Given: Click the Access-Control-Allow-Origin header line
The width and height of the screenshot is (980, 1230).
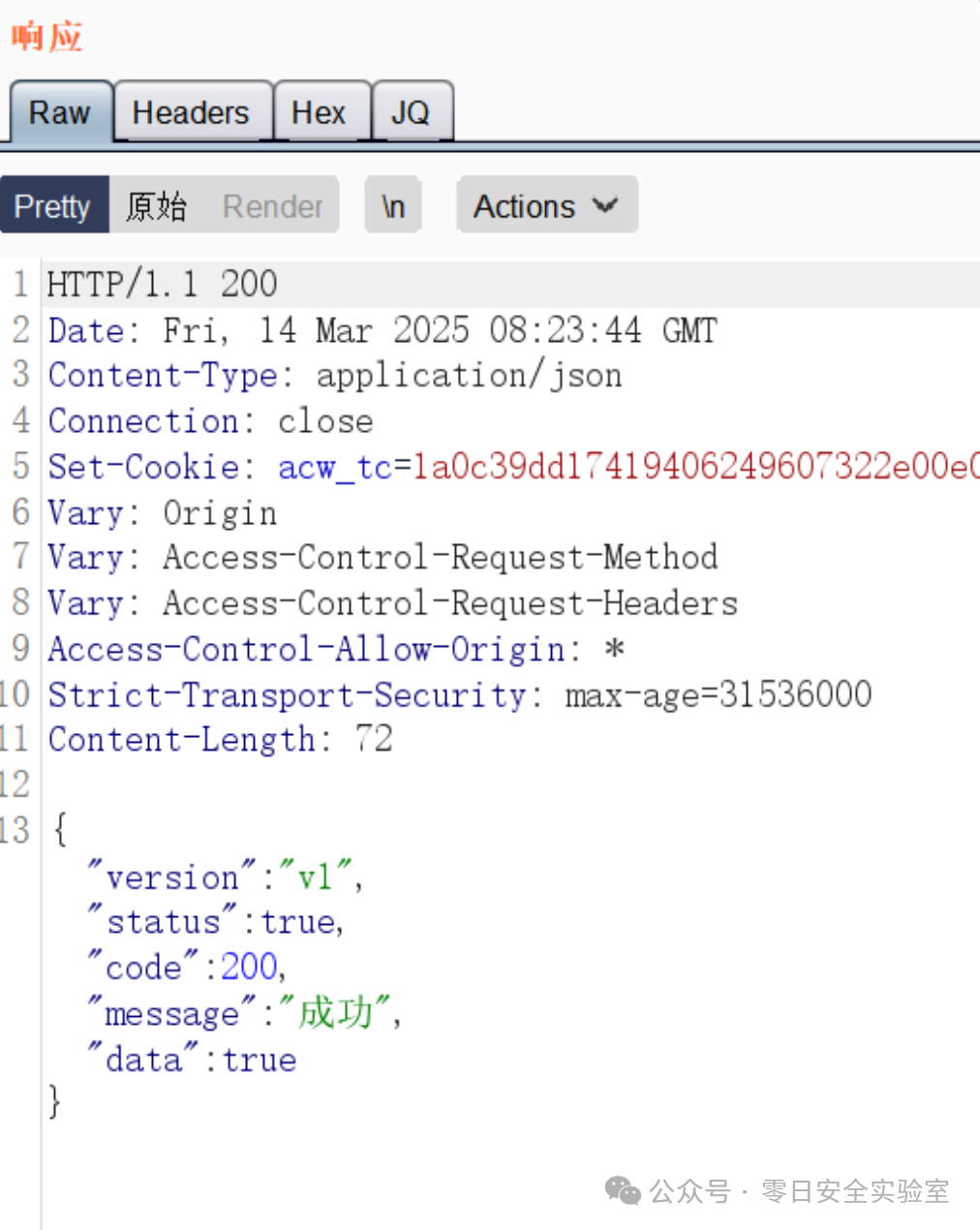Looking at the screenshot, I should (335, 649).
